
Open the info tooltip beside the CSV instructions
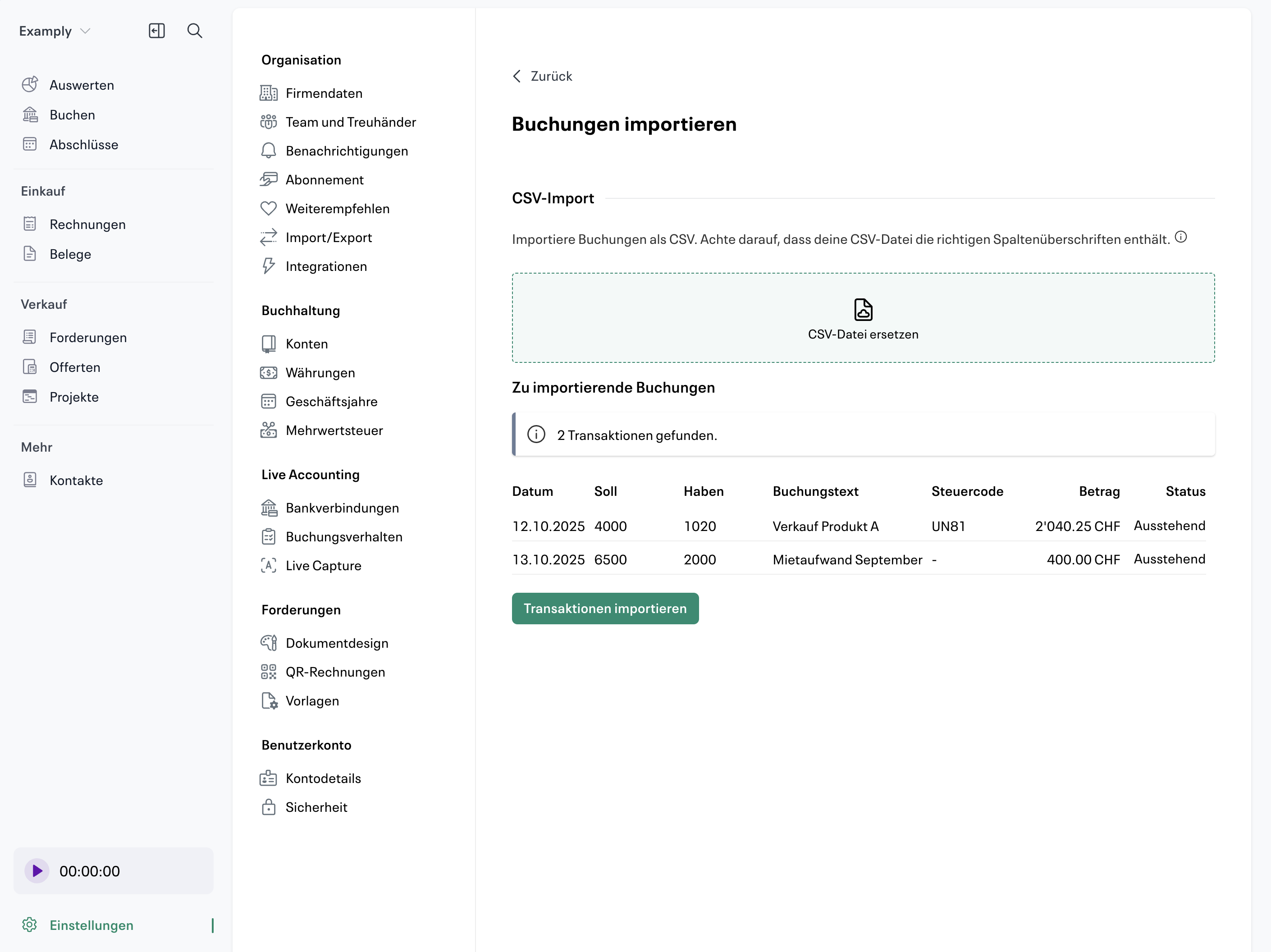(1181, 236)
